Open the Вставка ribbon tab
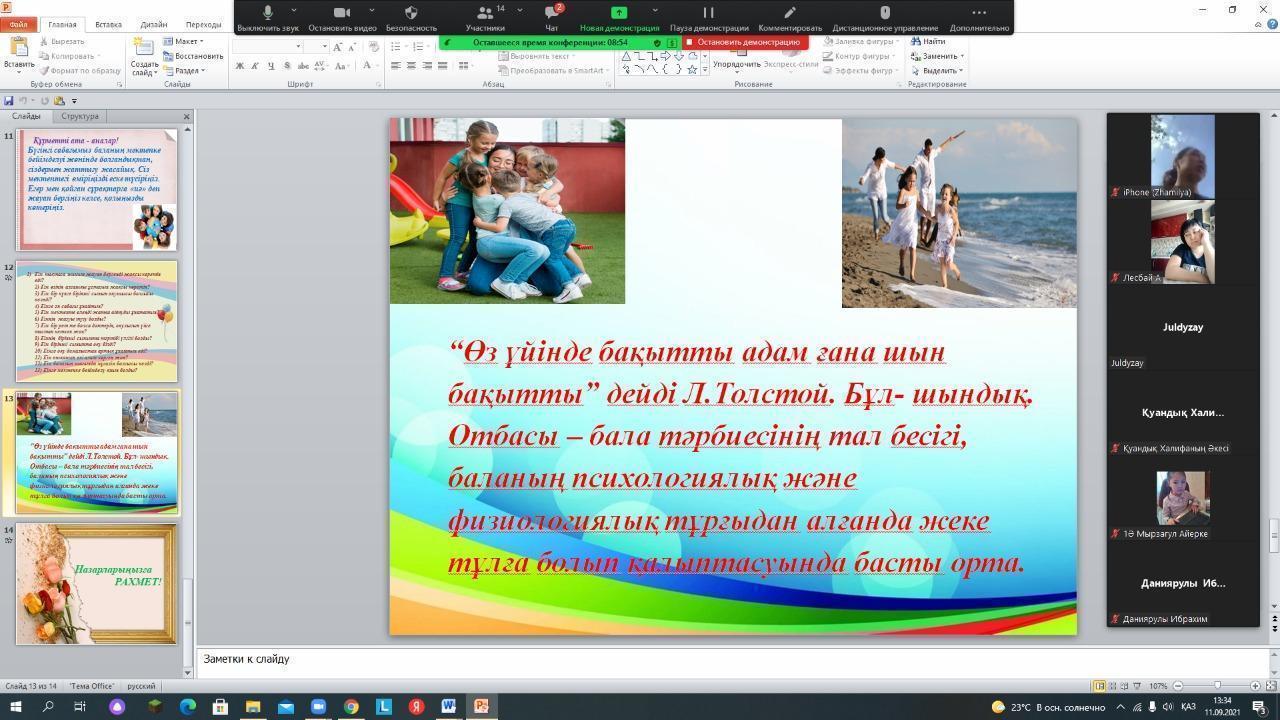 click(108, 24)
